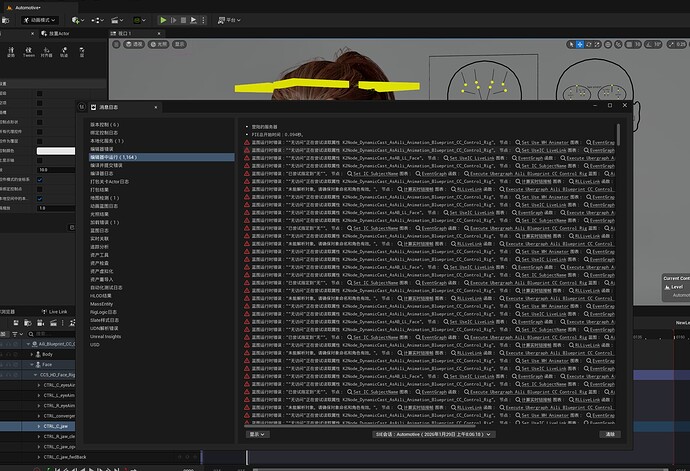Open the sequencer filter funnel dropdown
Viewport: 690px width, 471px height.
click(17, 334)
